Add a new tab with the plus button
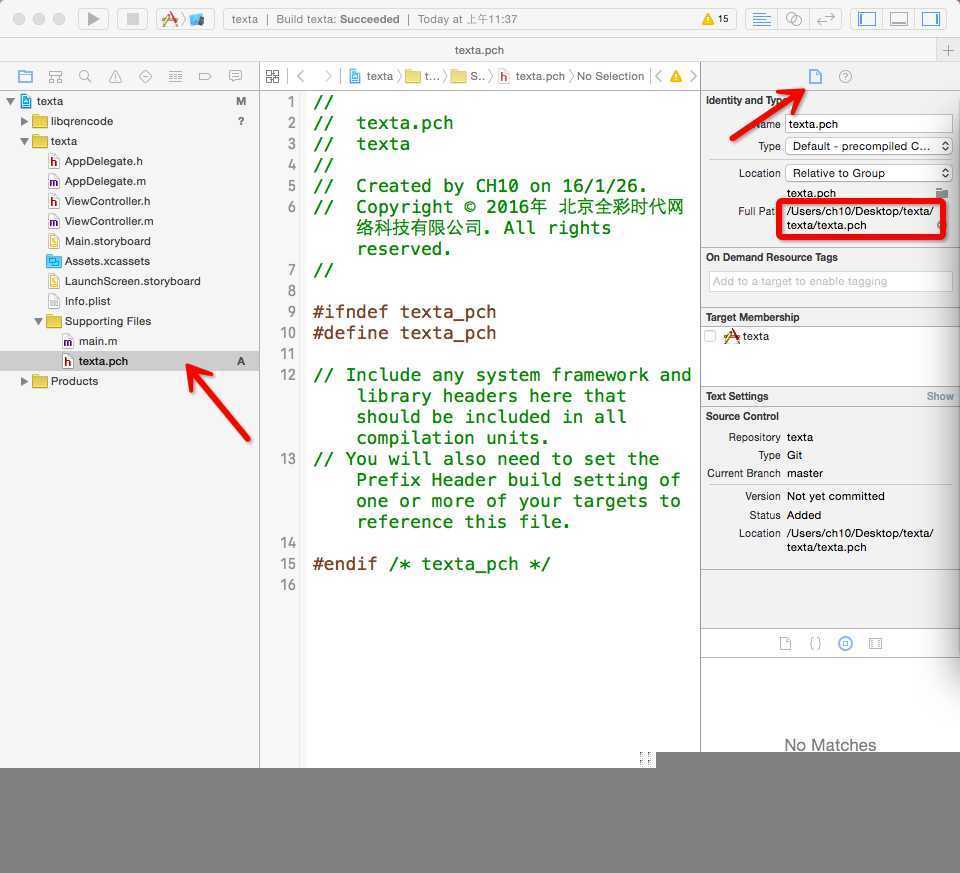Screen dimensions: 960x873 coord(948,50)
